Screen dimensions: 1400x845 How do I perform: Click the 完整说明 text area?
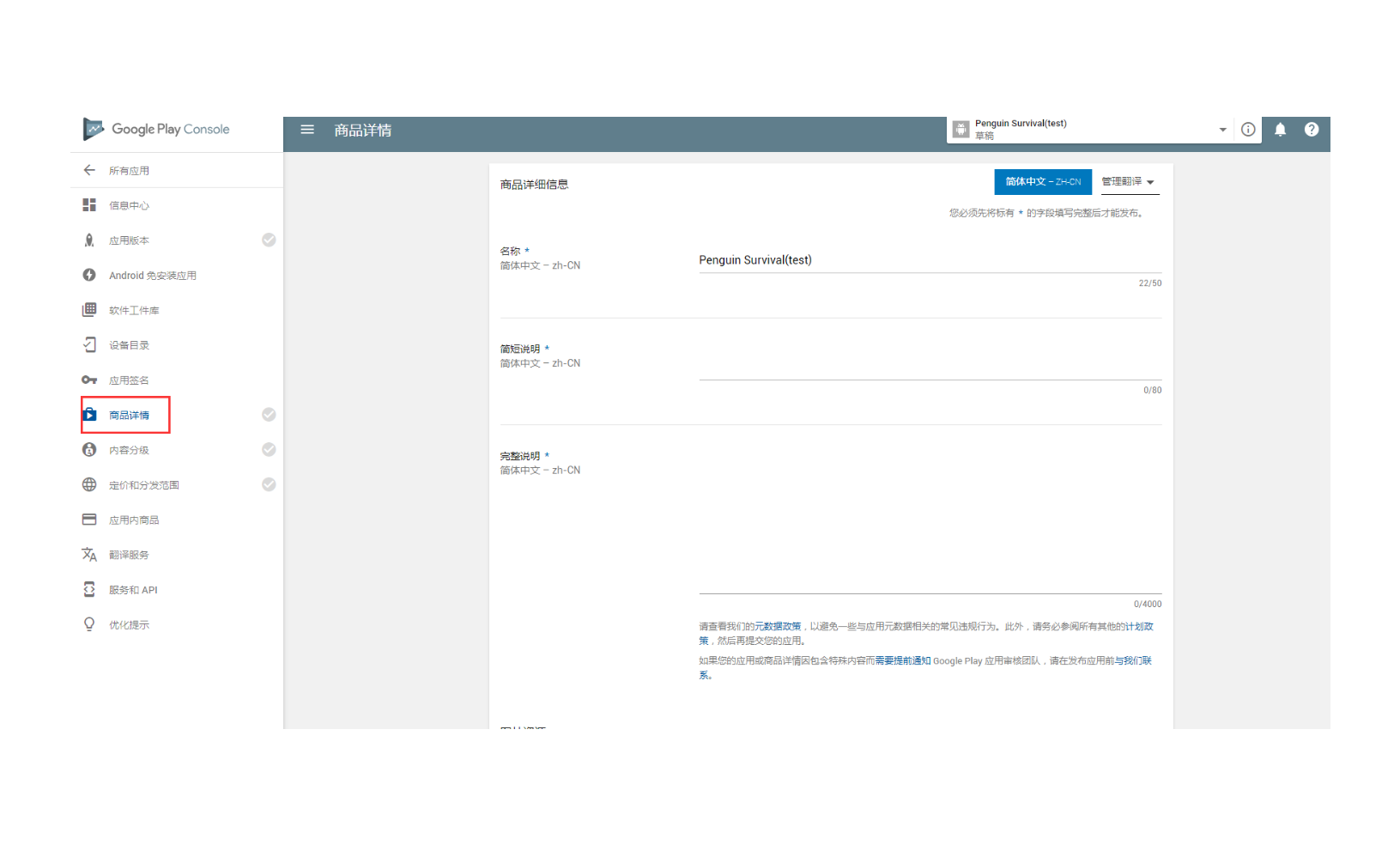click(x=930, y=524)
